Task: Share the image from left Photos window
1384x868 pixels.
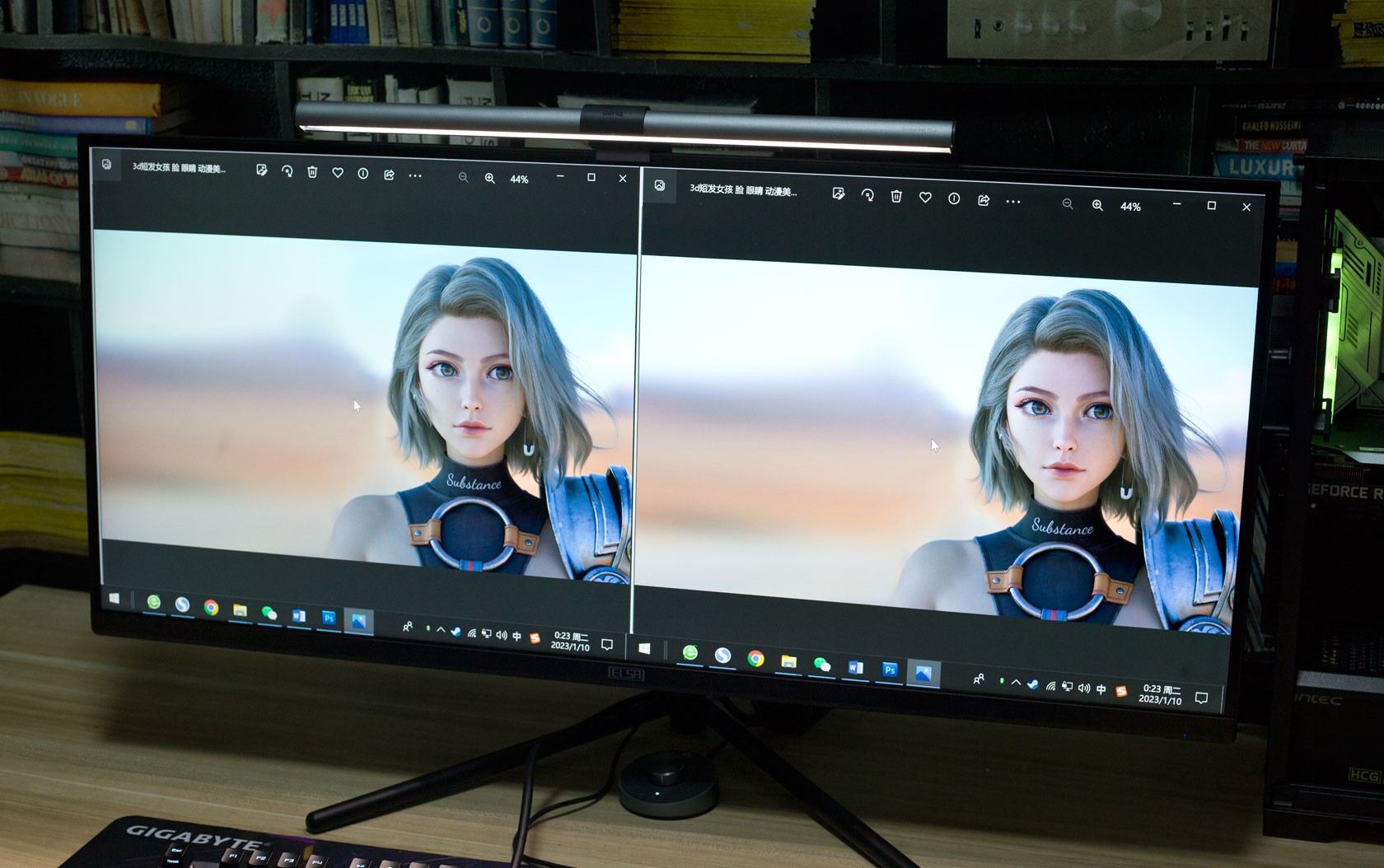Action: (389, 175)
